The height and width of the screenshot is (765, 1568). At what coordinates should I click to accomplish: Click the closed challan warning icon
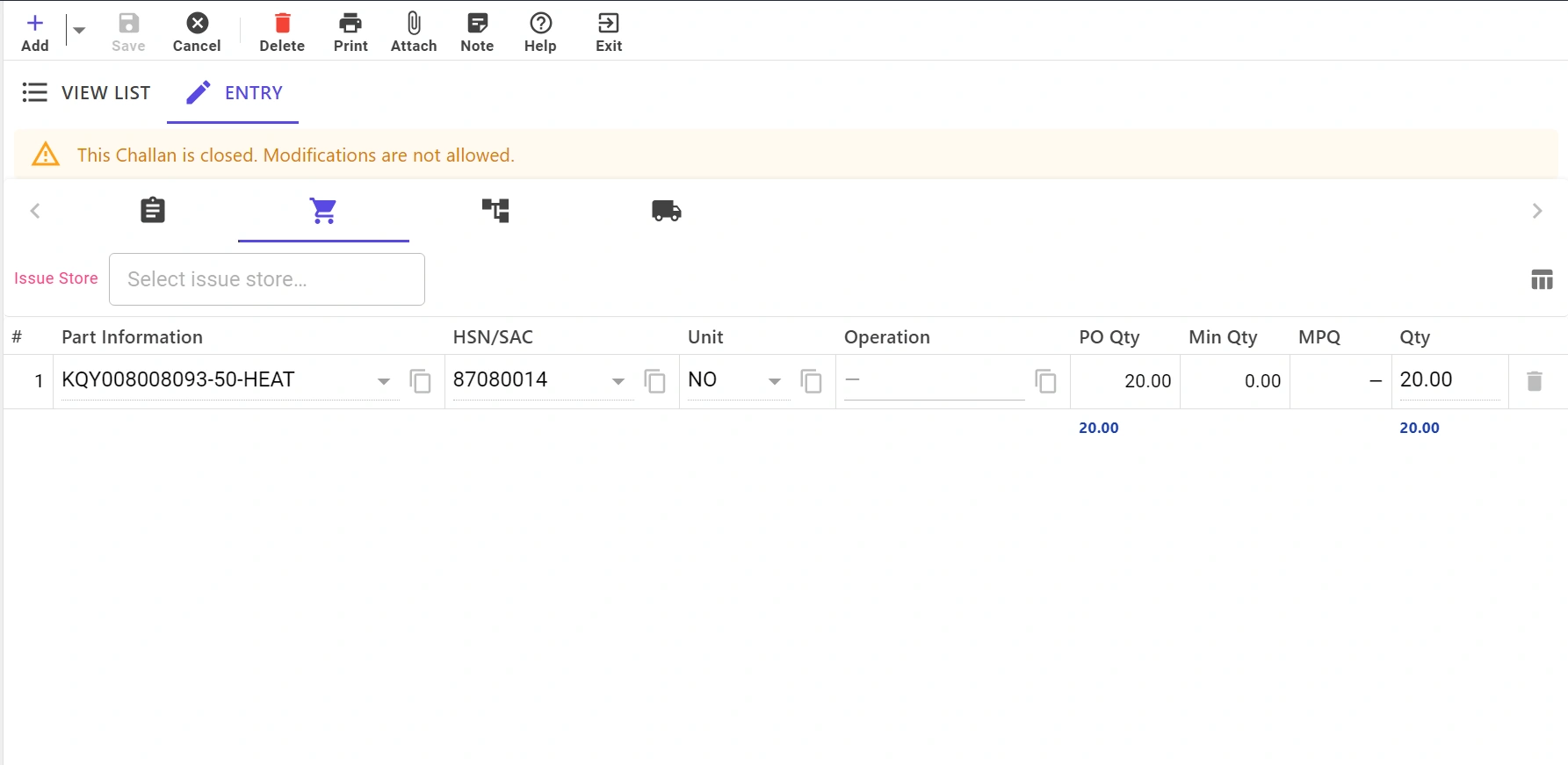click(x=46, y=155)
